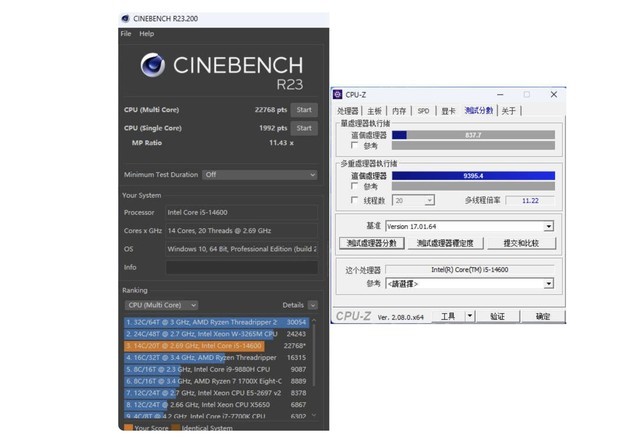Click the Cinebench R23 sphere logo

[x=153, y=65]
